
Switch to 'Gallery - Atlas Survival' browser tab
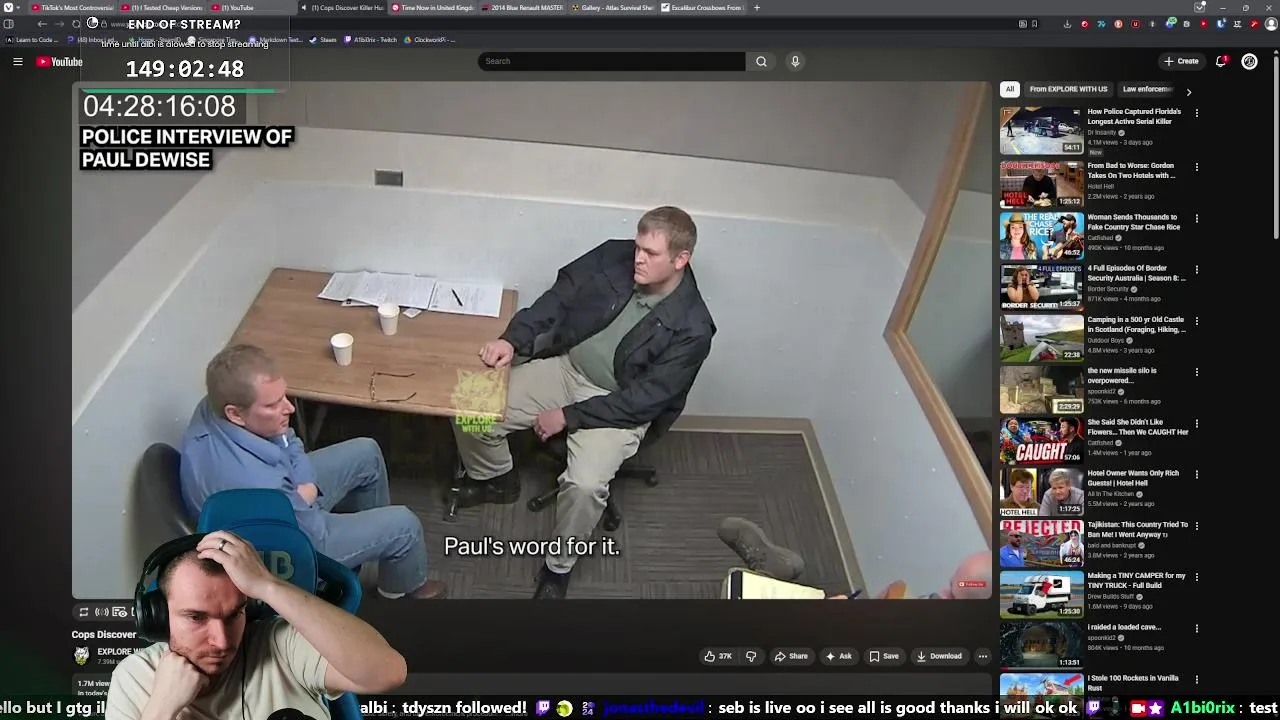(610, 8)
